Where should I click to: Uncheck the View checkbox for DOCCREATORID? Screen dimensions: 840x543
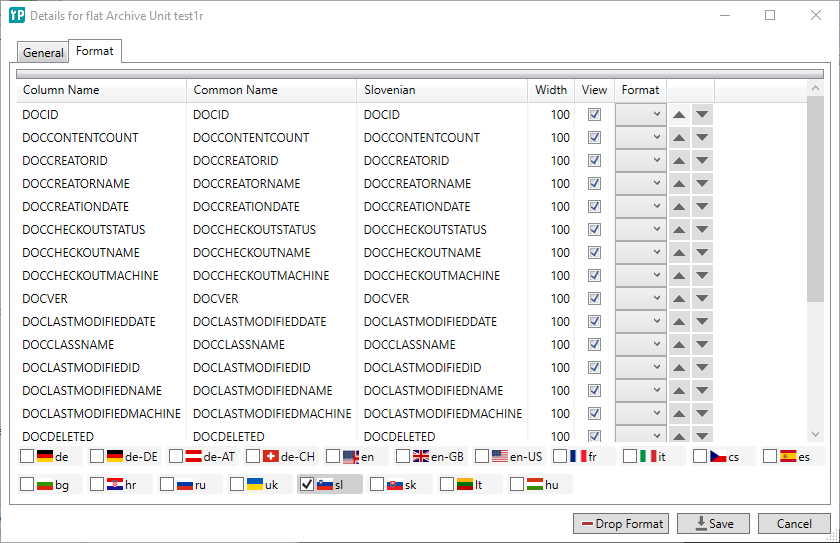[594, 161]
